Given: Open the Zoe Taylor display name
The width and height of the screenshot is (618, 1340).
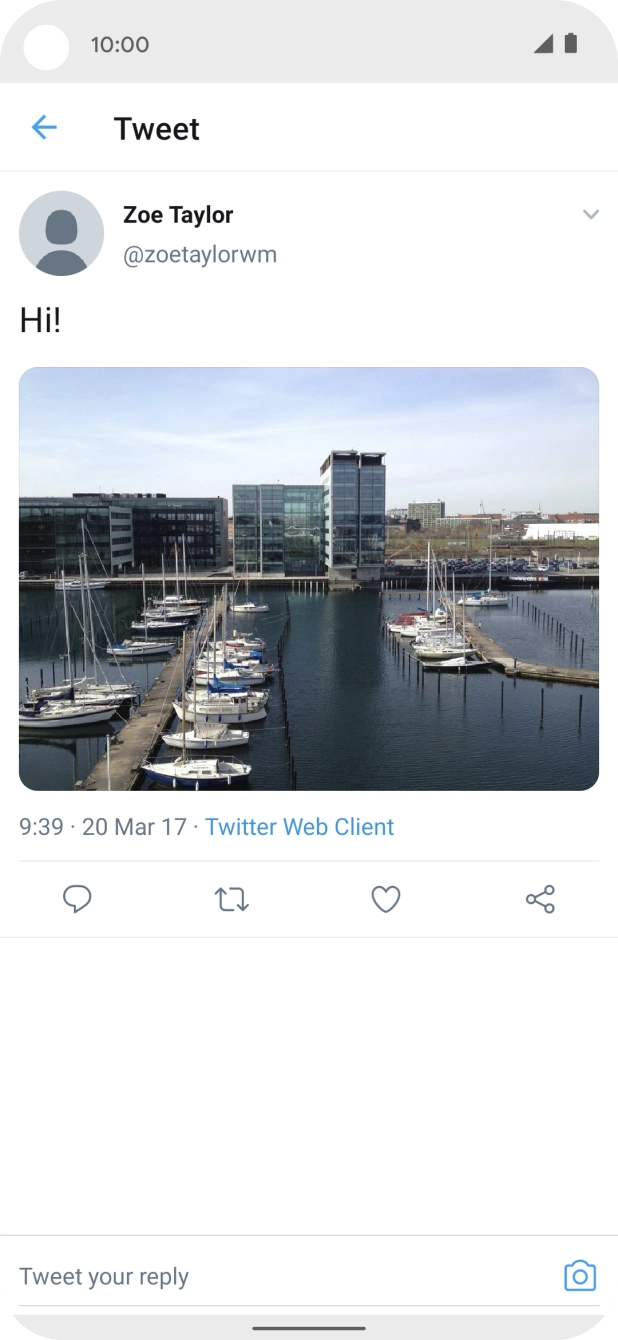Looking at the screenshot, I should tap(178, 214).
